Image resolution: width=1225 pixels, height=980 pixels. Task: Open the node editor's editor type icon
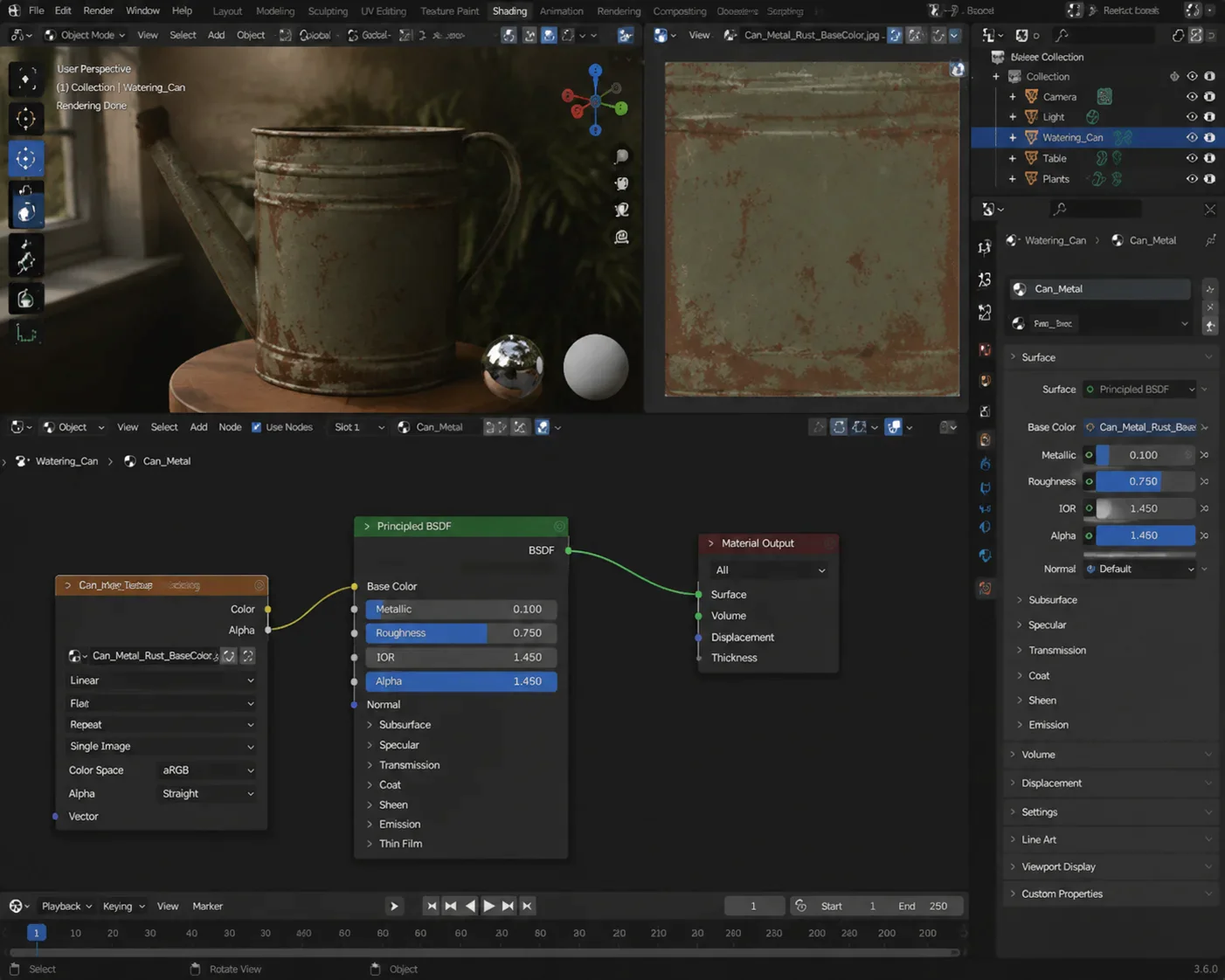(x=20, y=427)
